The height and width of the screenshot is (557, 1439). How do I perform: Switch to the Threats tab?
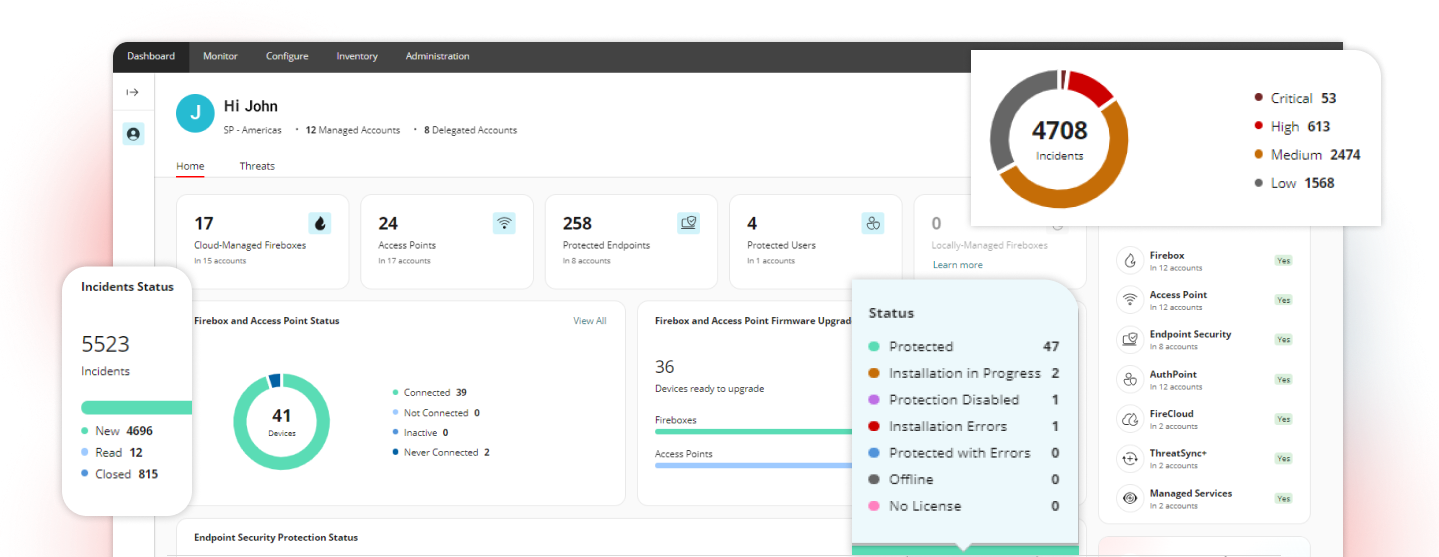click(257, 166)
